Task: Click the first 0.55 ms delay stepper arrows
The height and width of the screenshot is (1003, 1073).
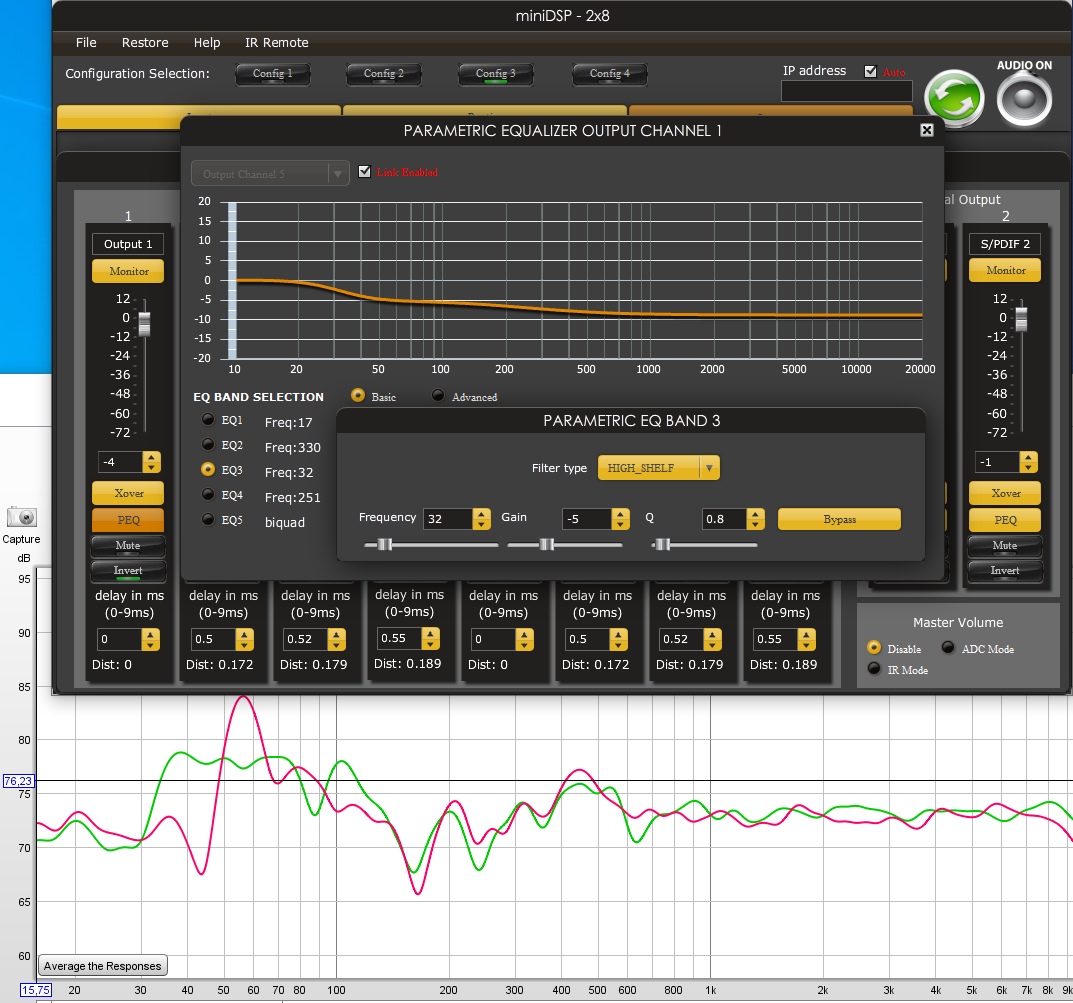Action: tap(430, 638)
